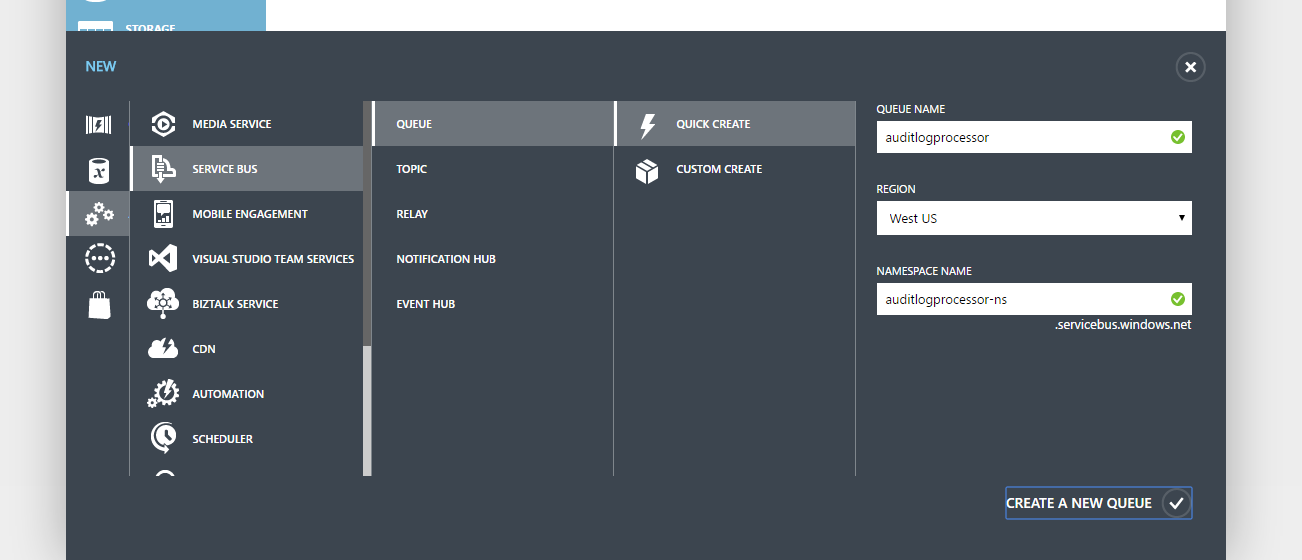Image resolution: width=1302 pixels, height=560 pixels.
Task: Click the Compute category icon in sidebar
Action: tap(98, 125)
